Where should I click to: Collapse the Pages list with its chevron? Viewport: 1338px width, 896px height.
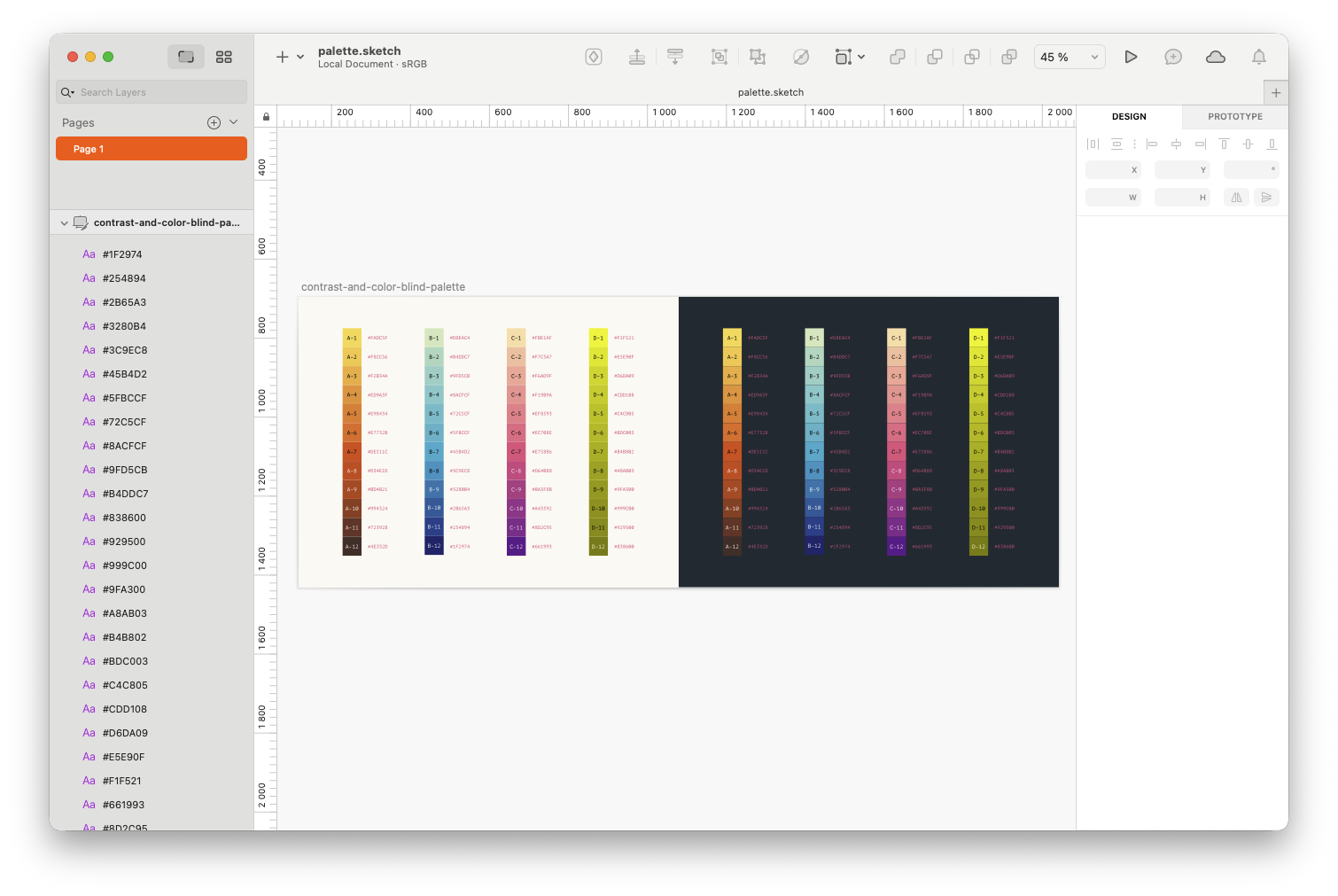click(234, 122)
